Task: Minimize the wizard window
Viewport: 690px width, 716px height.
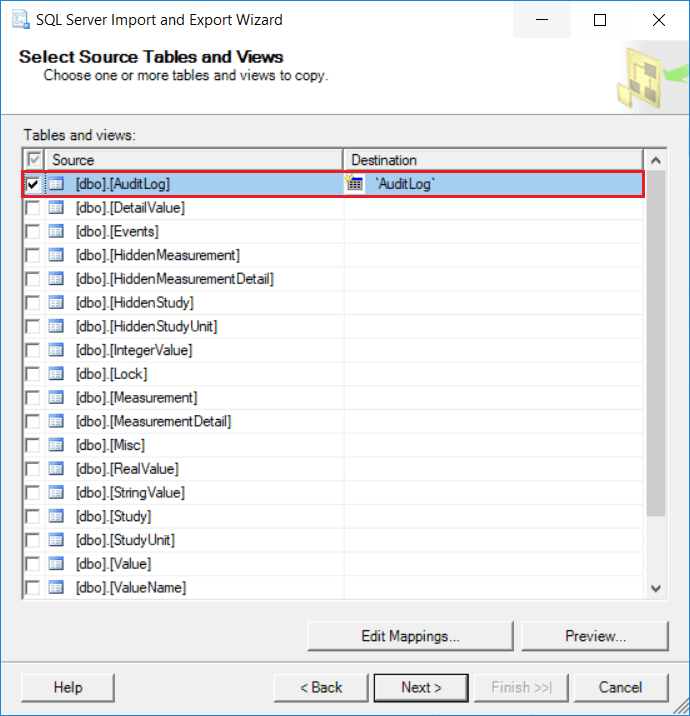Action: tap(542, 20)
